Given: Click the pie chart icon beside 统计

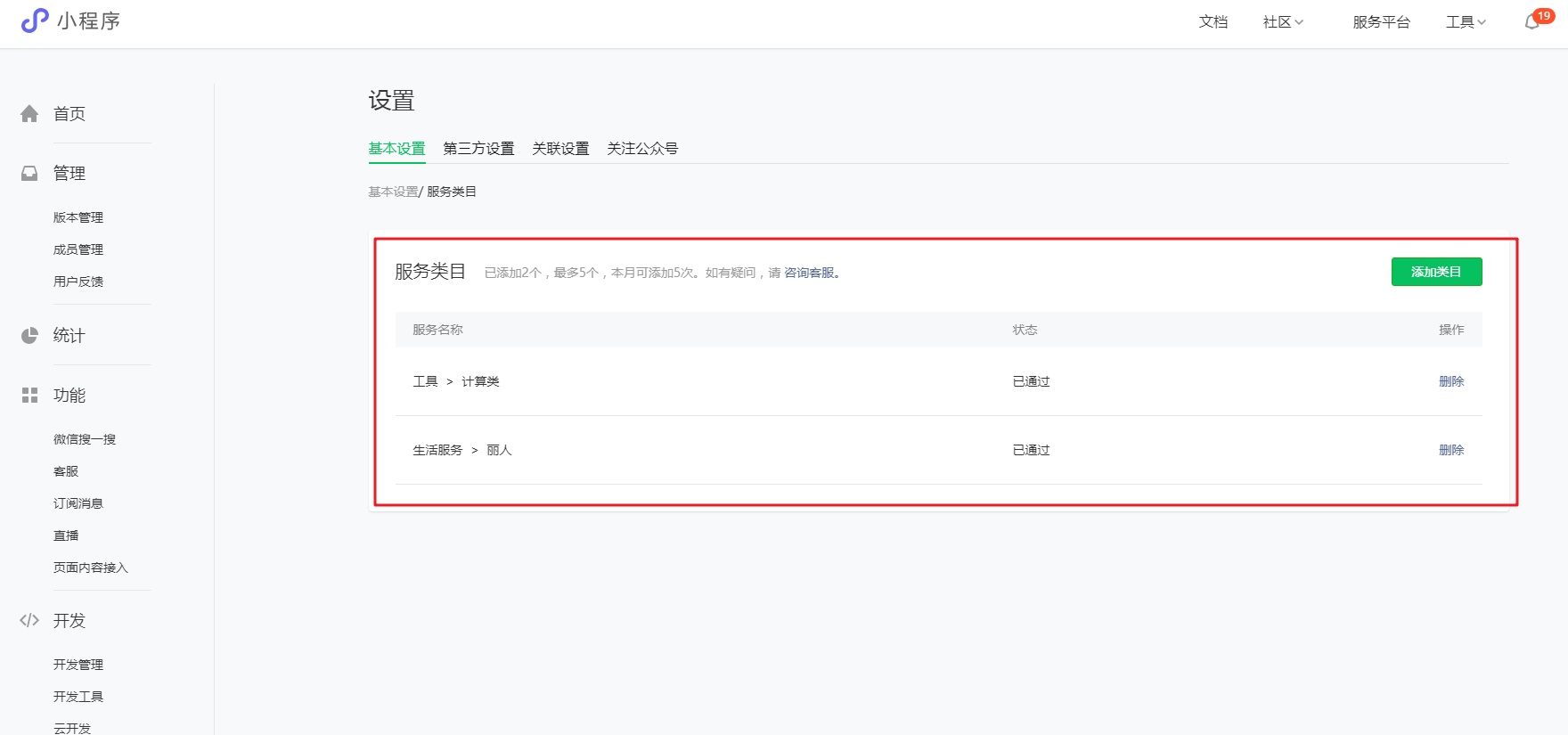Looking at the screenshot, I should (x=29, y=335).
